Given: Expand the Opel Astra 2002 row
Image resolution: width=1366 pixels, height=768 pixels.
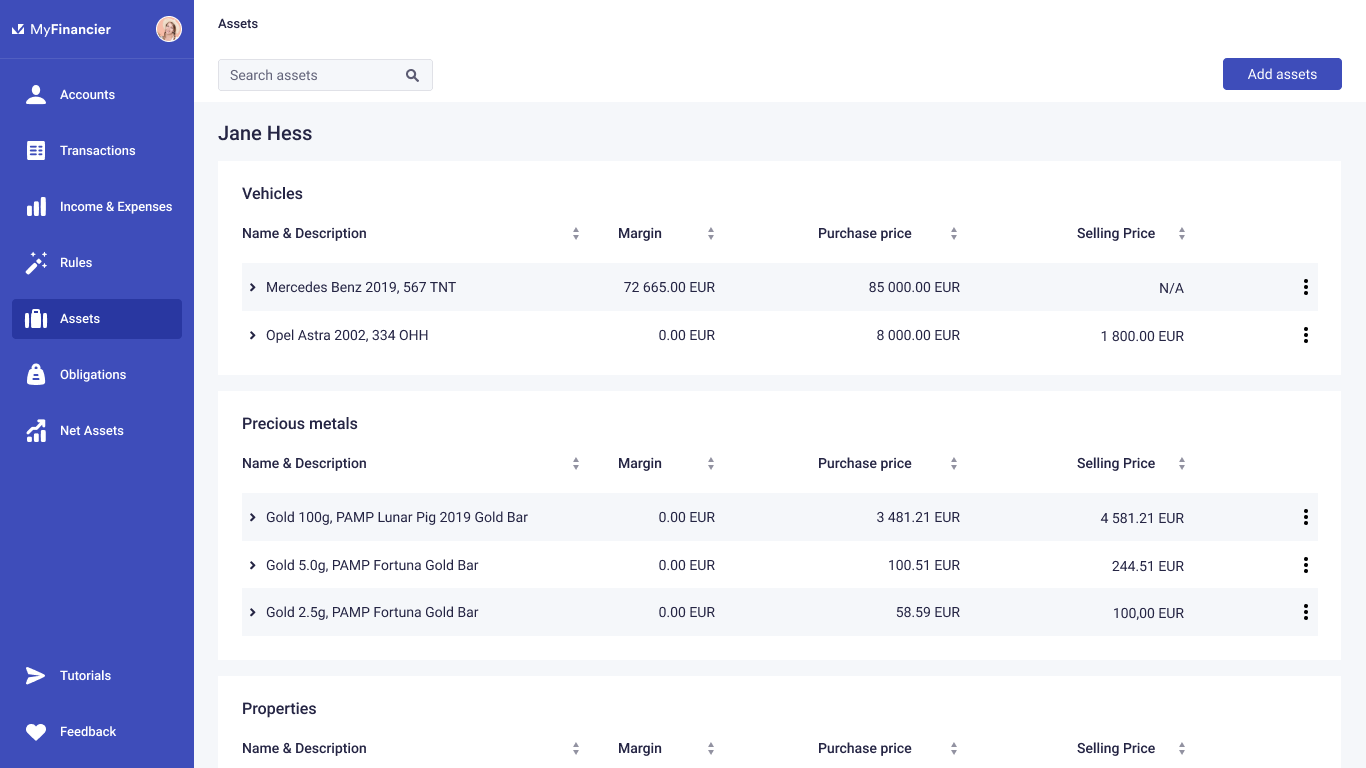Looking at the screenshot, I should point(253,336).
